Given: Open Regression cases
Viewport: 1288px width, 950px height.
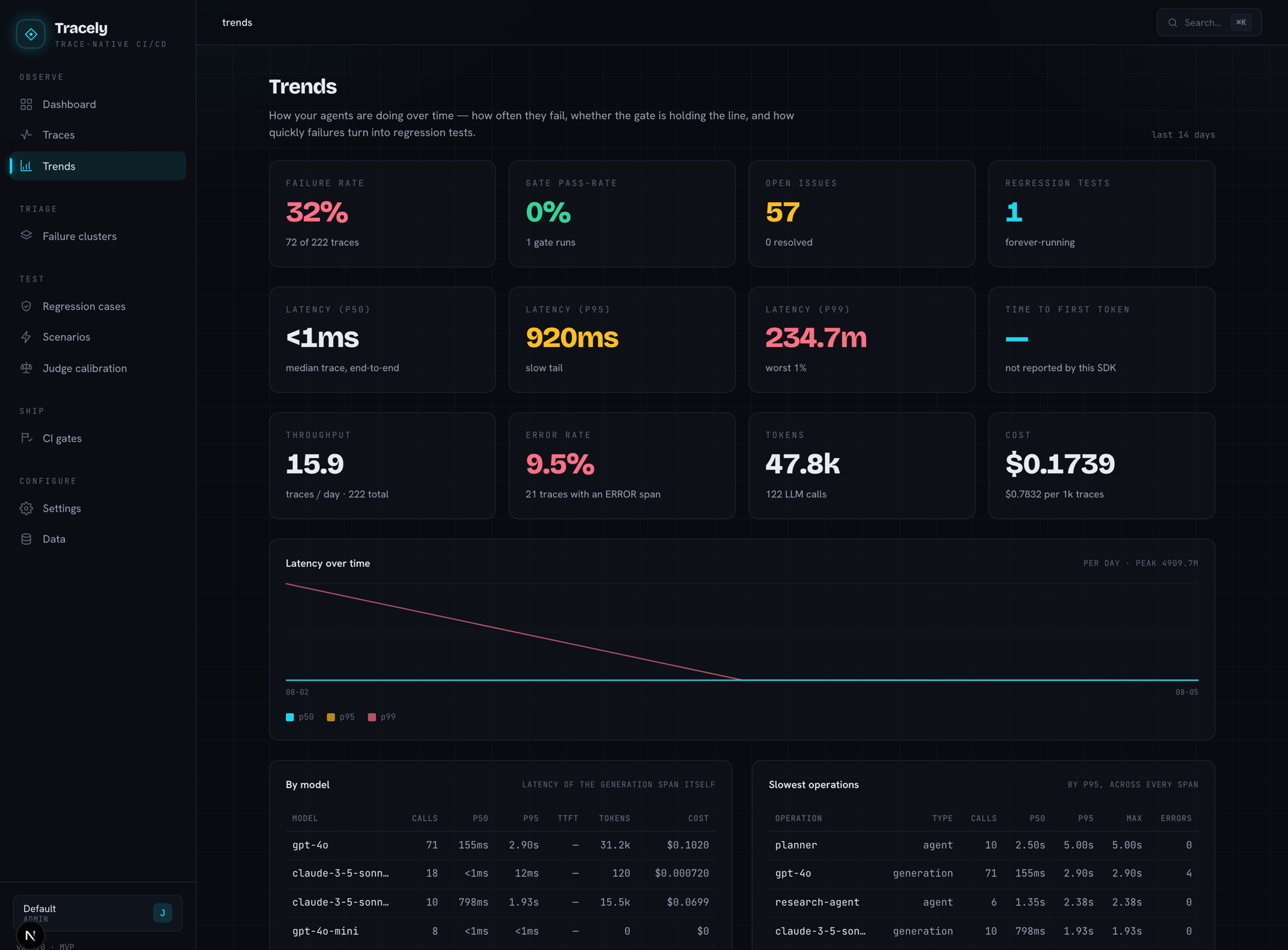Looking at the screenshot, I should pyautogui.click(x=98, y=306).
